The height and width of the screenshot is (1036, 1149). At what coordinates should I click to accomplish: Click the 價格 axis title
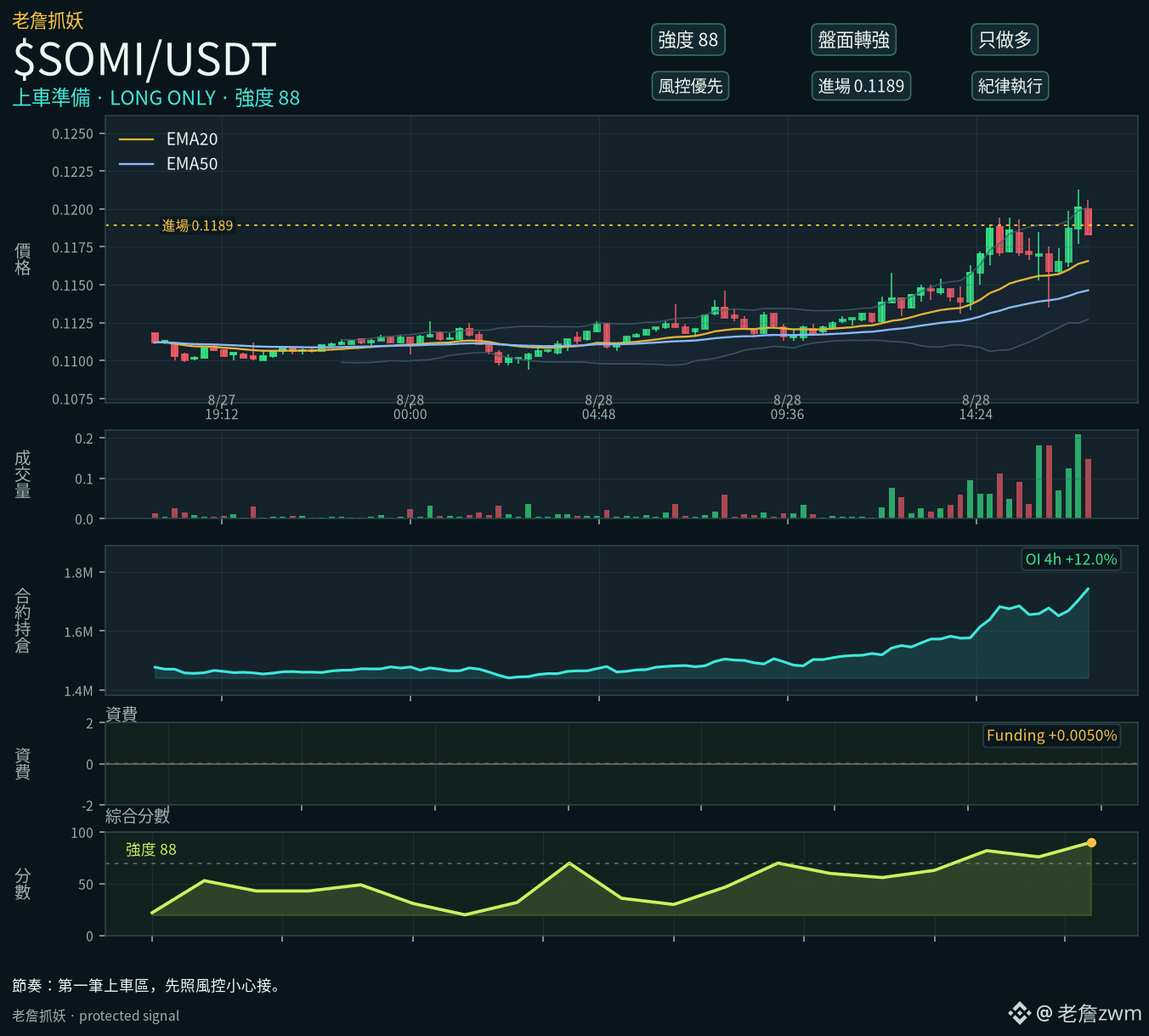pos(23,259)
